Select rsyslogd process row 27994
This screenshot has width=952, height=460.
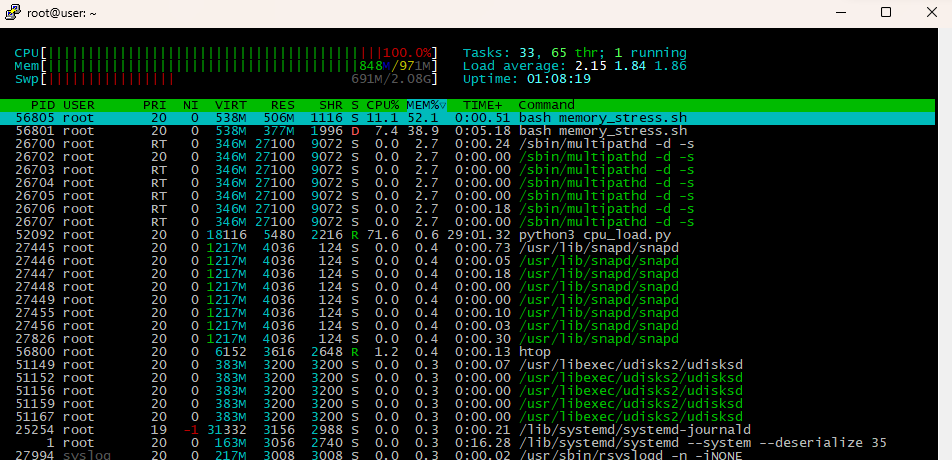[x=468, y=455]
